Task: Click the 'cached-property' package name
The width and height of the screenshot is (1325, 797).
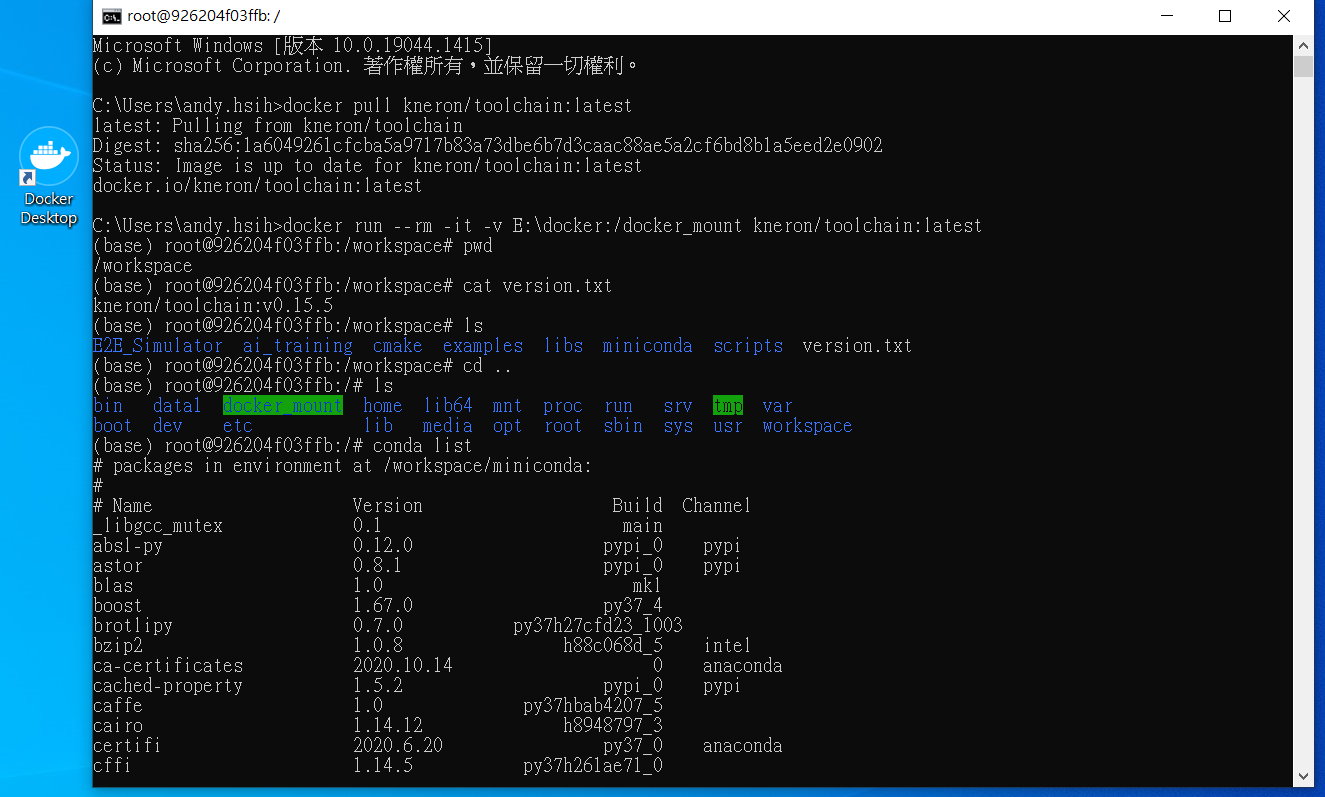Action: [168, 685]
